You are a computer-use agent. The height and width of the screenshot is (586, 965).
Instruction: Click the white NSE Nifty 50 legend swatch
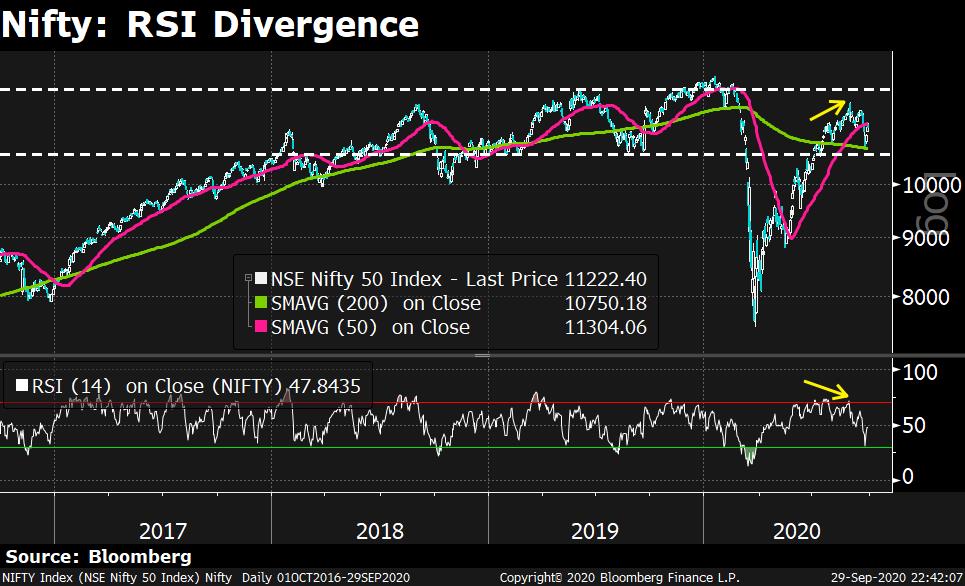pos(259,280)
